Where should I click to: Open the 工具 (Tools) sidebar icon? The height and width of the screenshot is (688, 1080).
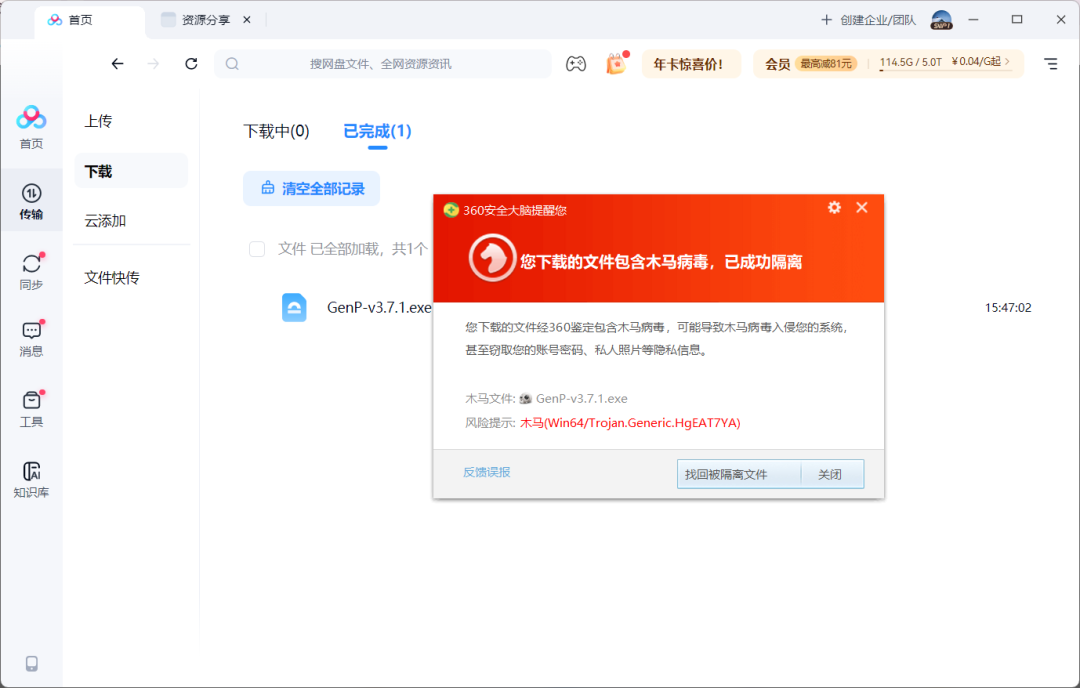pos(31,407)
